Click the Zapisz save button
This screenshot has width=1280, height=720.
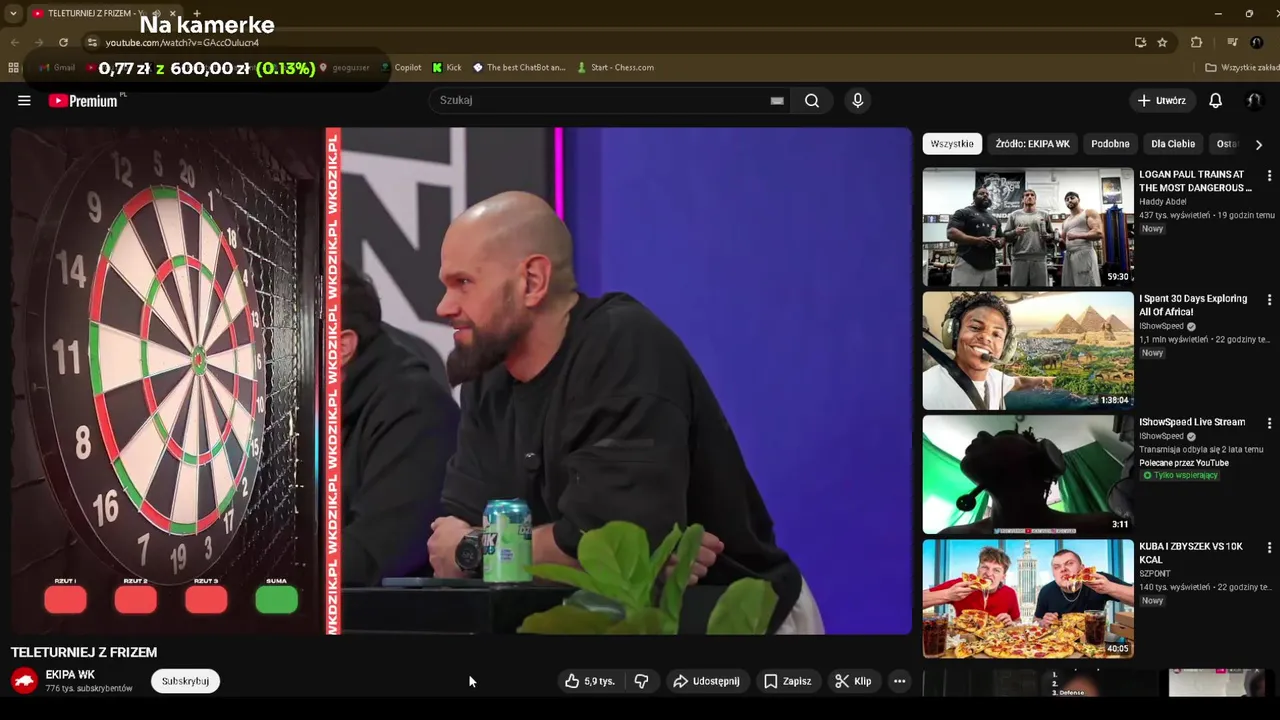tap(787, 681)
